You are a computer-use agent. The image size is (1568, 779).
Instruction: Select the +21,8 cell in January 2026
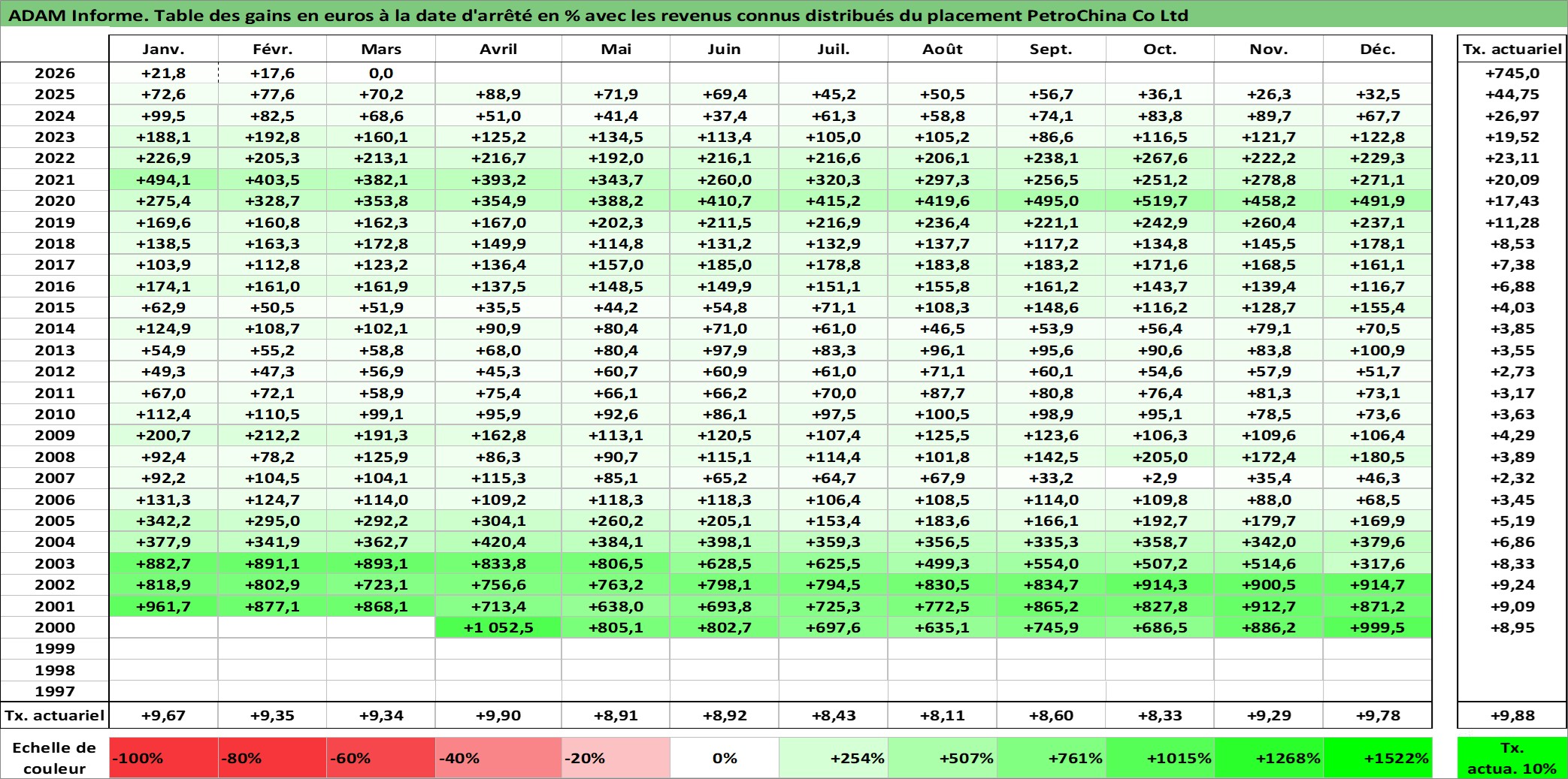[x=164, y=73]
